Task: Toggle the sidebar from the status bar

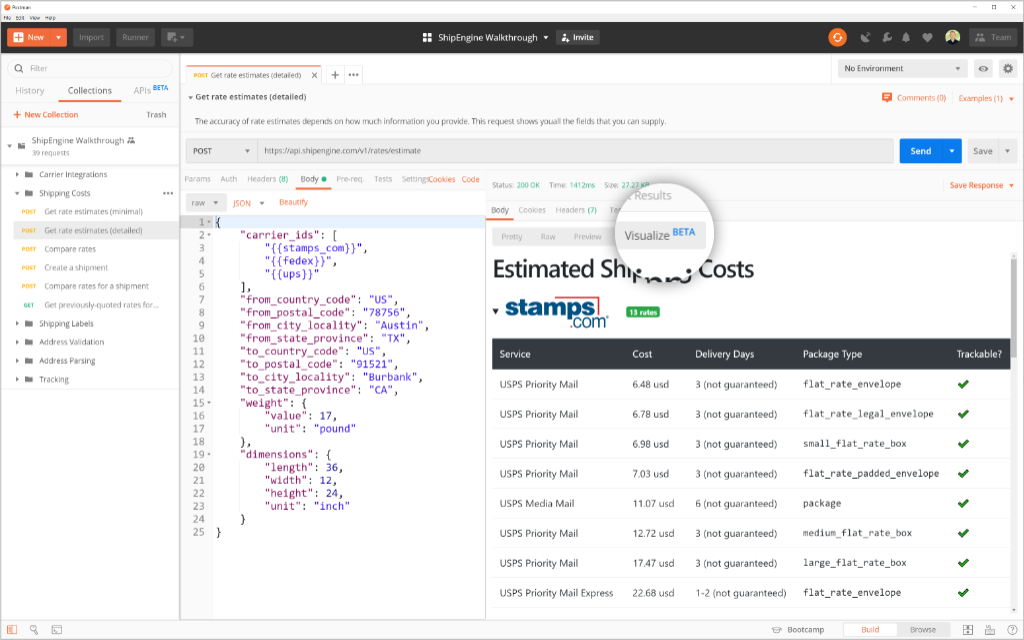Action: (x=11, y=630)
